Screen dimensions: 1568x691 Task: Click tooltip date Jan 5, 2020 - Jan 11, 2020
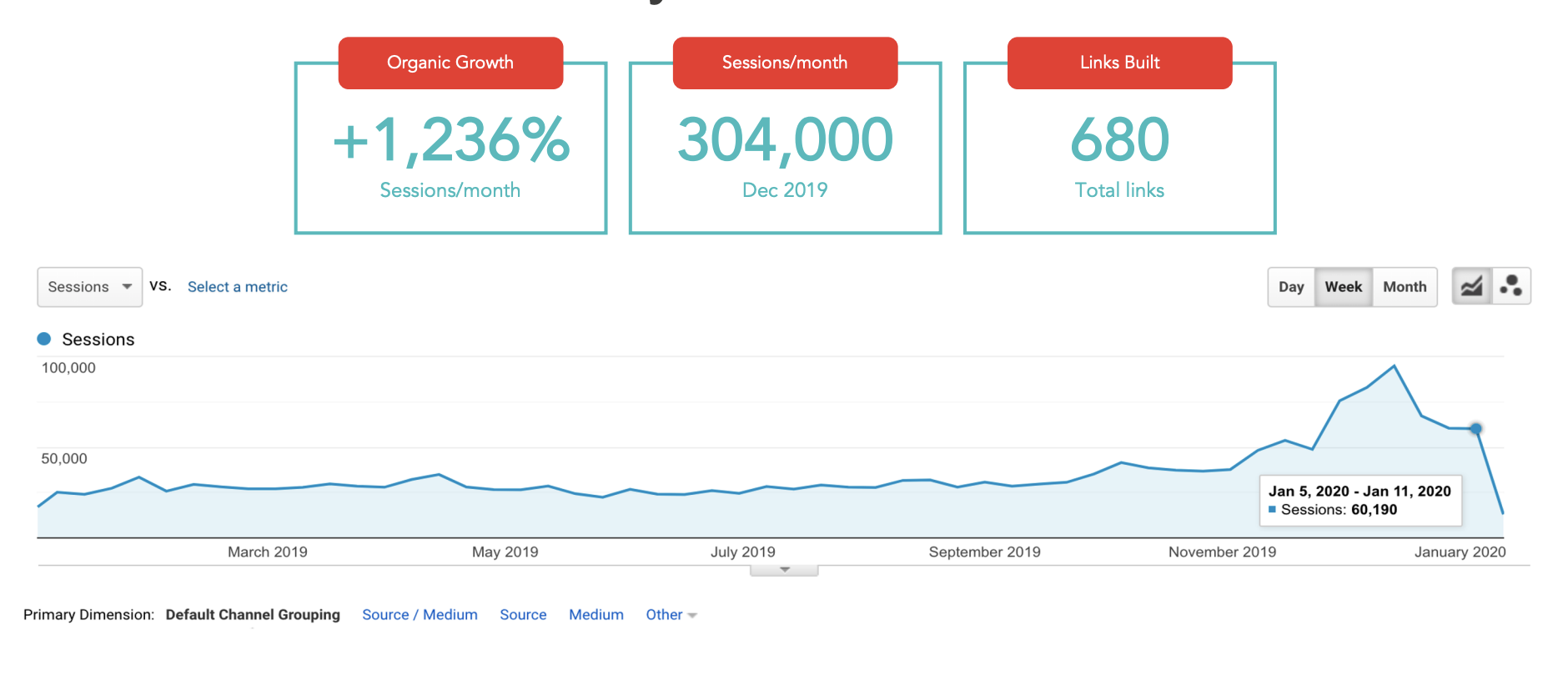1360,492
